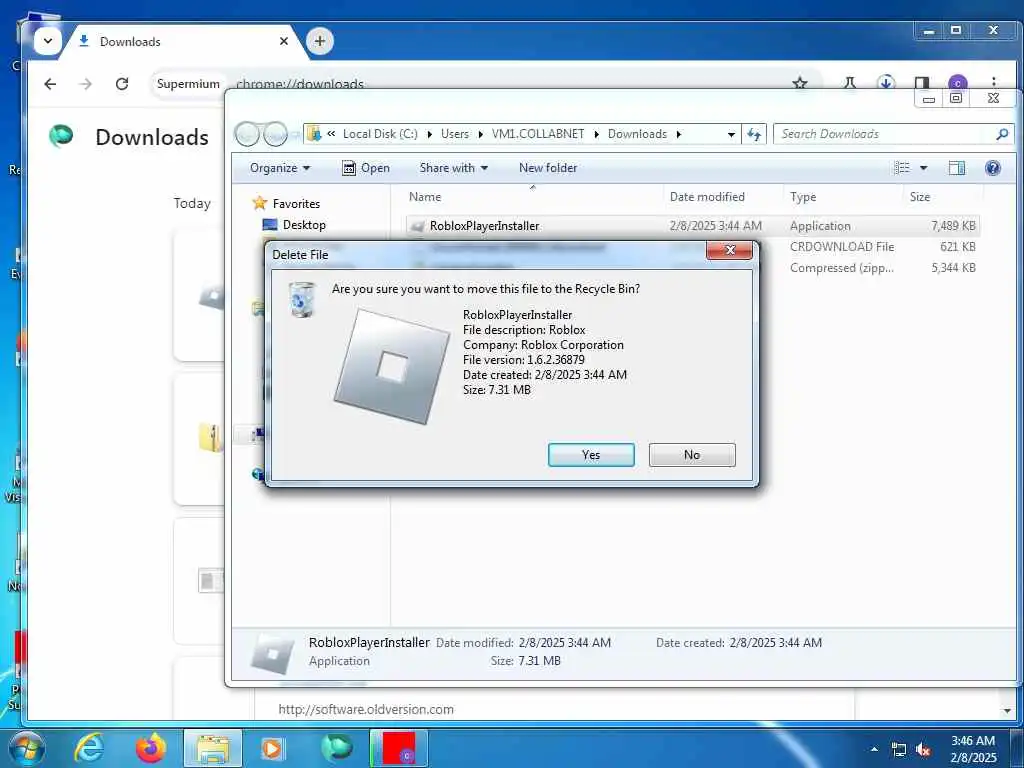This screenshot has width=1024, height=768.
Task: Open the browser three-dot menu
Action: point(993,83)
